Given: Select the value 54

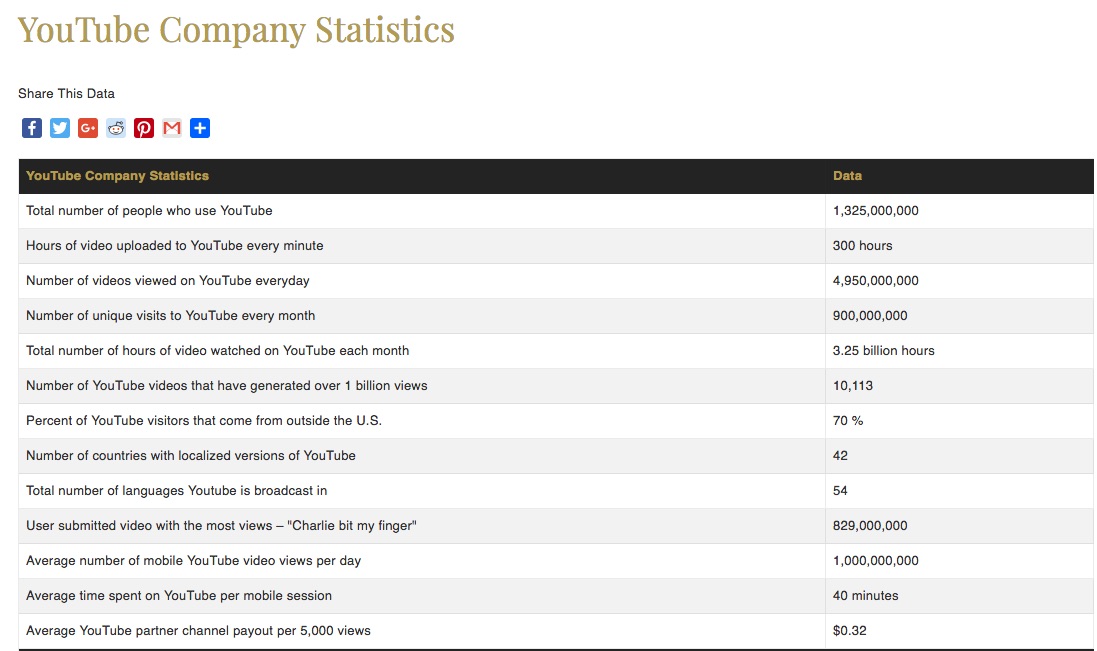Looking at the screenshot, I should pyautogui.click(x=840, y=490).
